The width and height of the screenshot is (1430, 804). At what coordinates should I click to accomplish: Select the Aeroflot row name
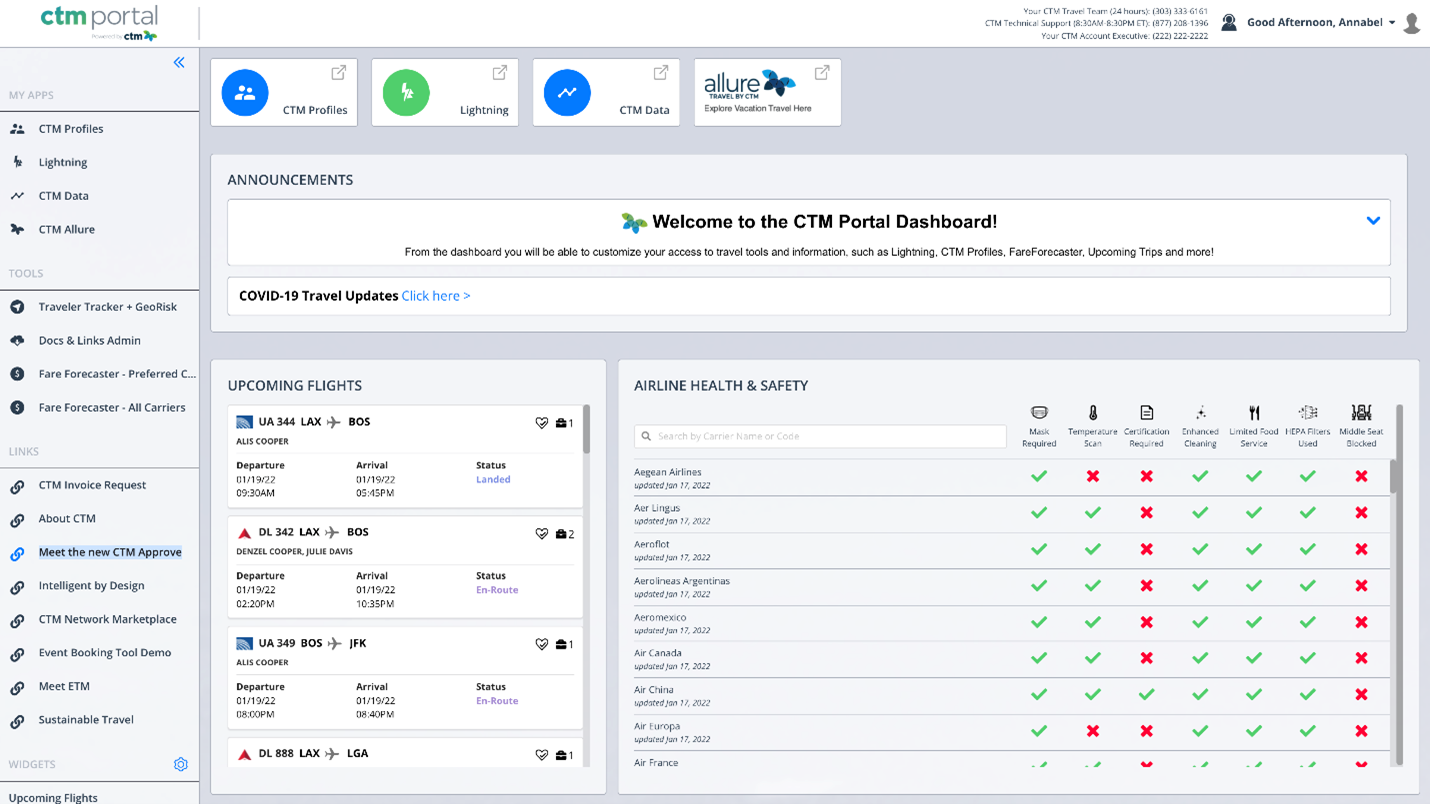[652, 544]
